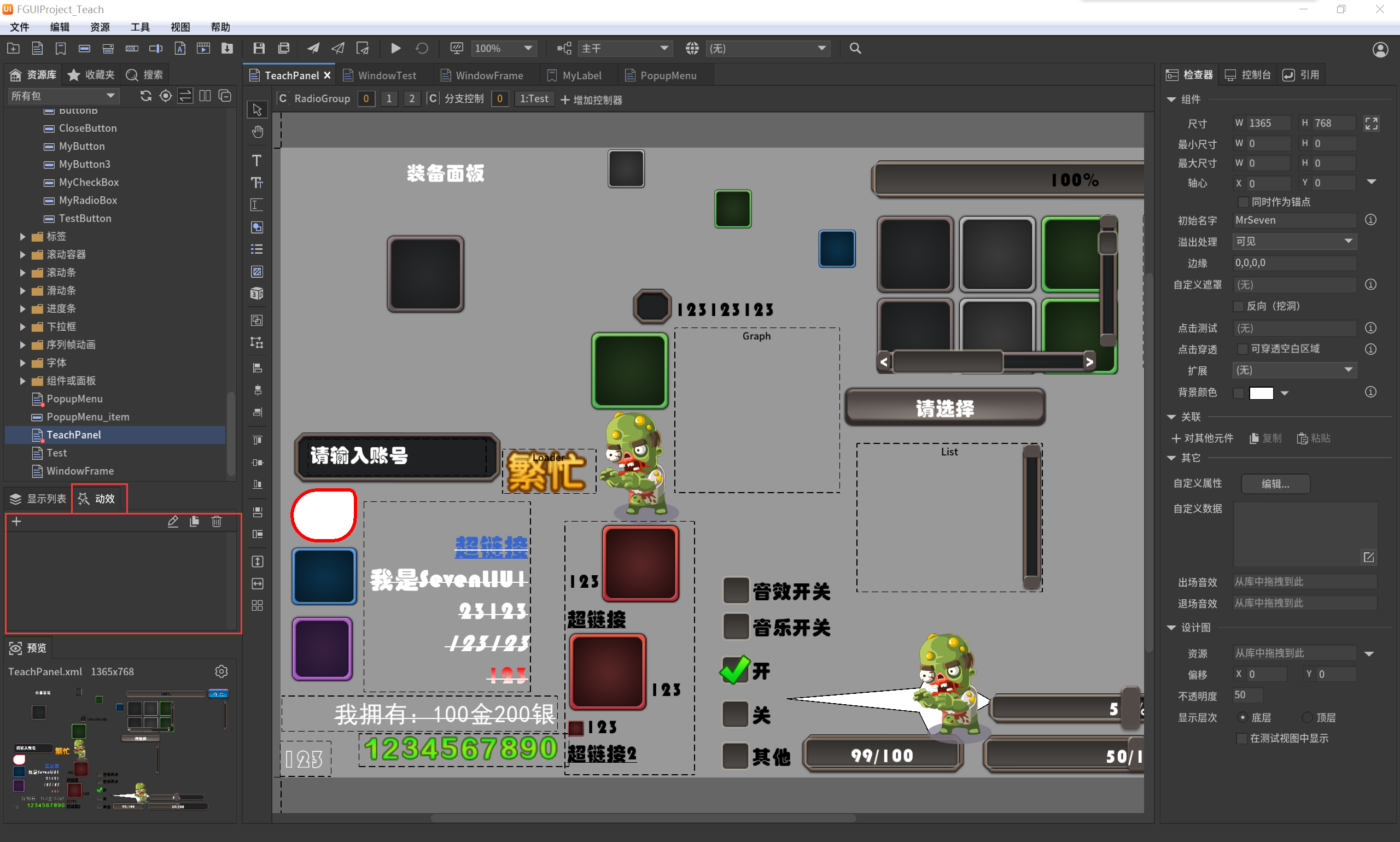The height and width of the screenshot is (842, 1400).
Task: Check the 音乐开关 checkbox on canvas
Action: click(736, 627)
